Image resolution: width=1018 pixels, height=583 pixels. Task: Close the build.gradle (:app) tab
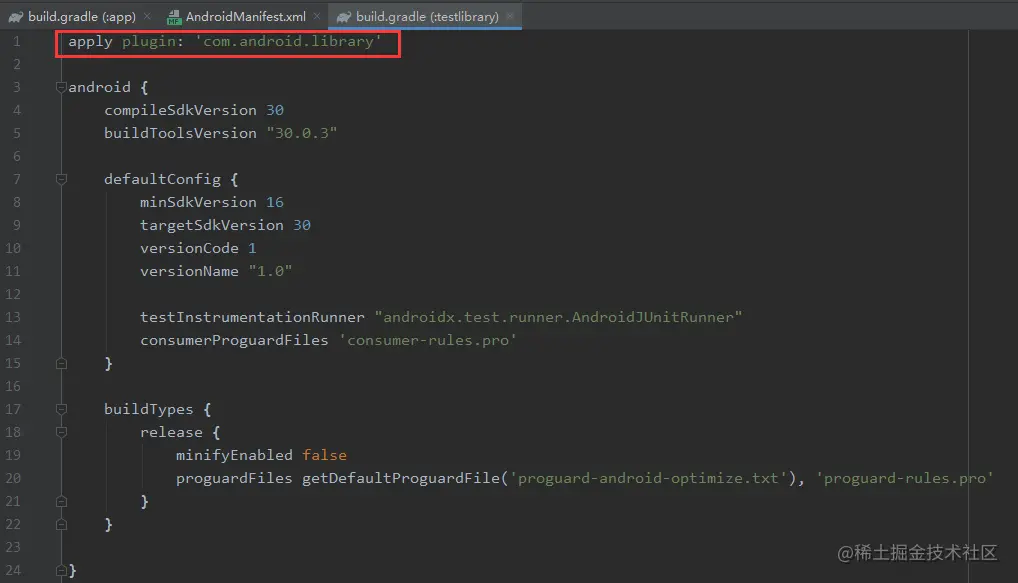point(147,16)
